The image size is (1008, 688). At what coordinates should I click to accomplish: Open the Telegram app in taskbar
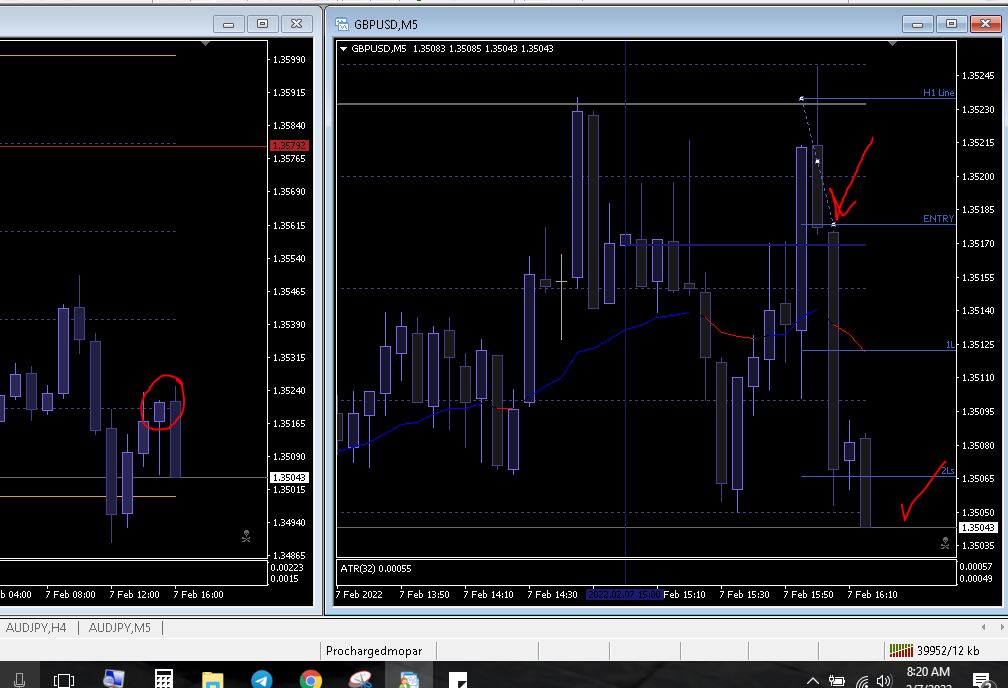(262, 679)
